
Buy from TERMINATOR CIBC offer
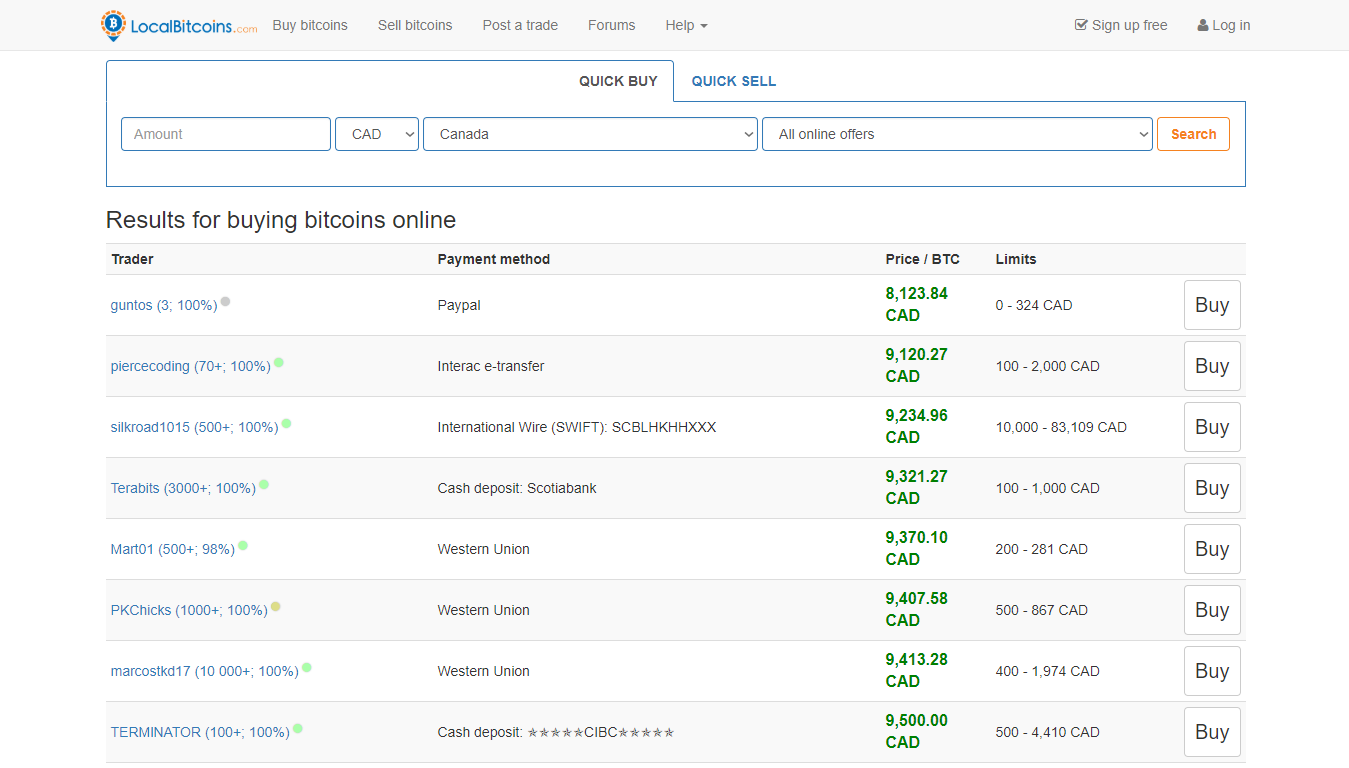1212,732
